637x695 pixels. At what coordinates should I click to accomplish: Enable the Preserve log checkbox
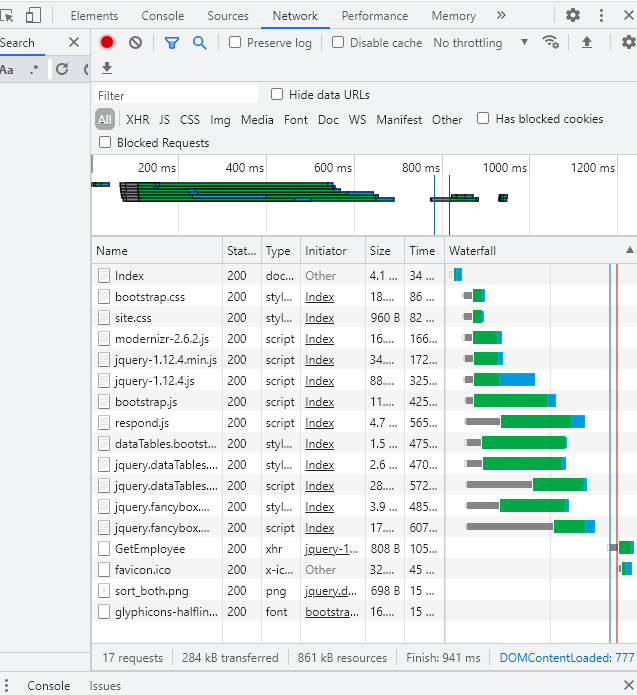click(235, 43)
